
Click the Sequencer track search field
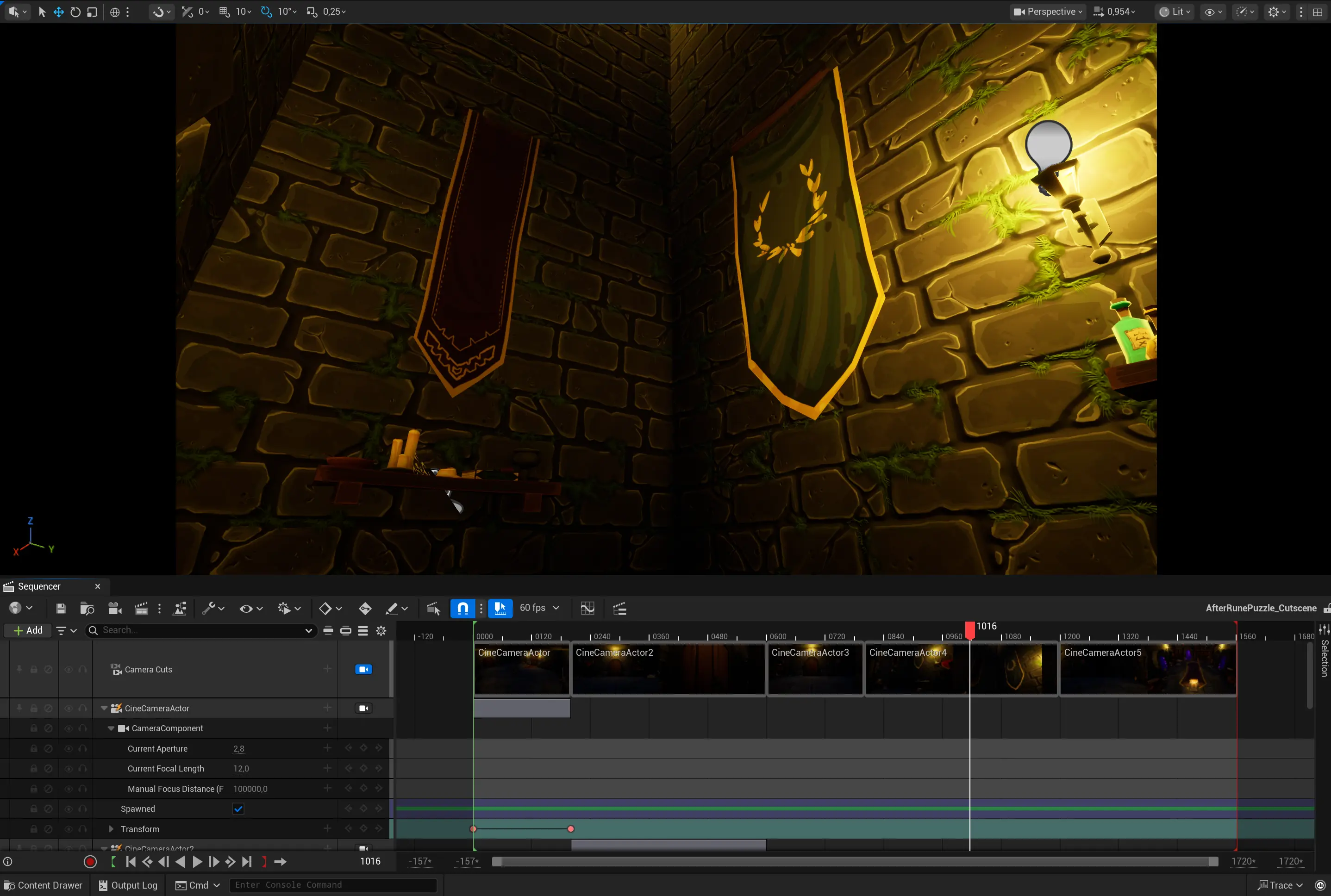point(200,630)
